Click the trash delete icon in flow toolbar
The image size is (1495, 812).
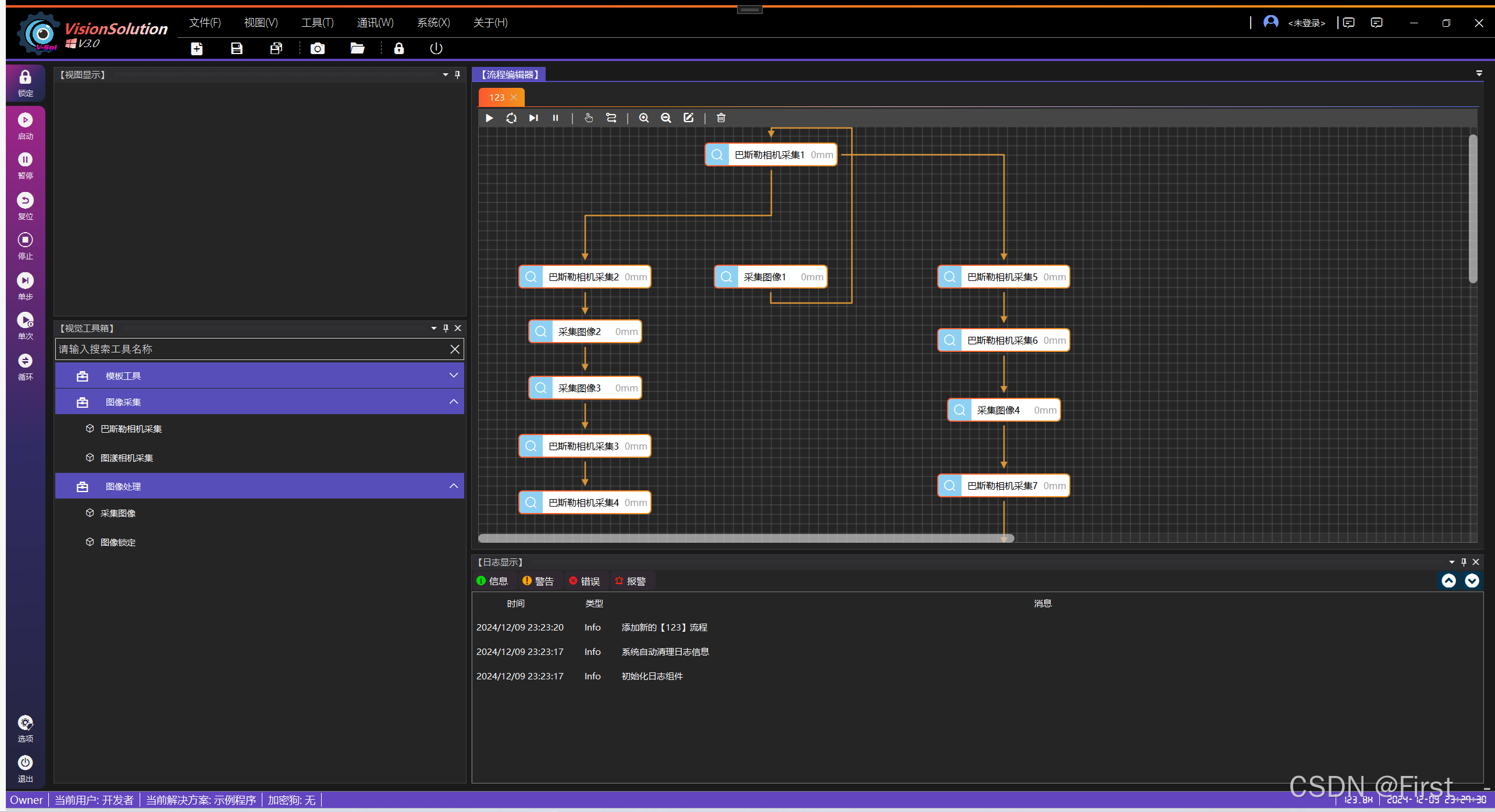(x=721, y=118)
